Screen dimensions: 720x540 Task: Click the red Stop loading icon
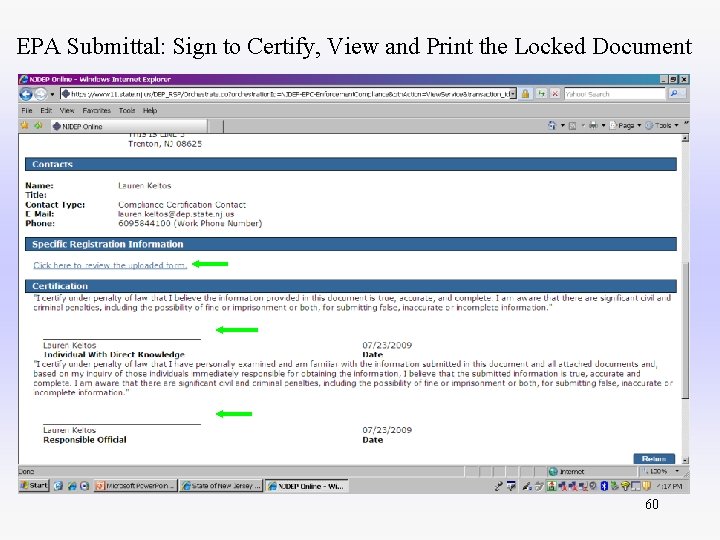coord(555,94)
